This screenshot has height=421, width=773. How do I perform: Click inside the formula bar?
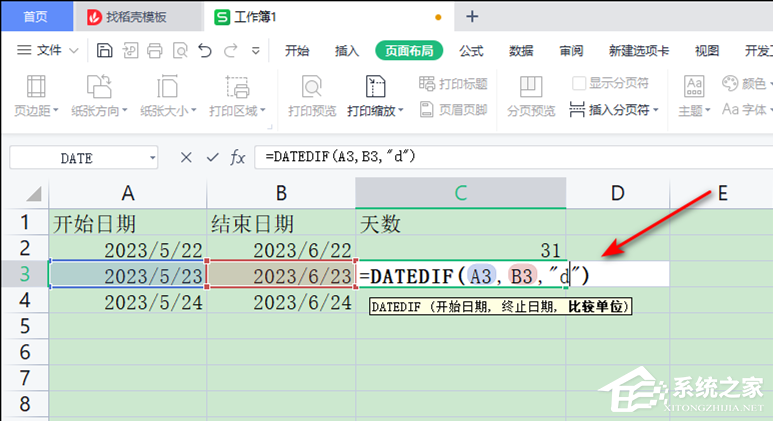click(513, 157)
